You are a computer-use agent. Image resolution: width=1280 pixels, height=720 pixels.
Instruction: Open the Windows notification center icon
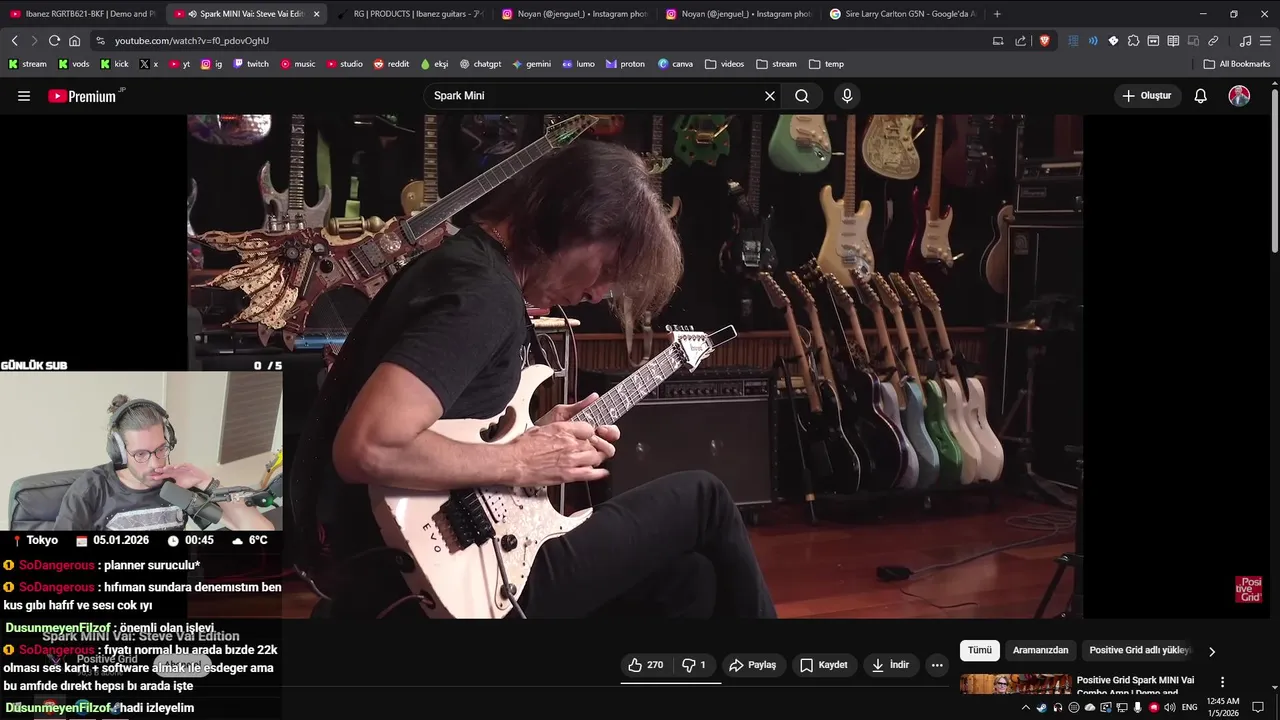(1258, 707)
